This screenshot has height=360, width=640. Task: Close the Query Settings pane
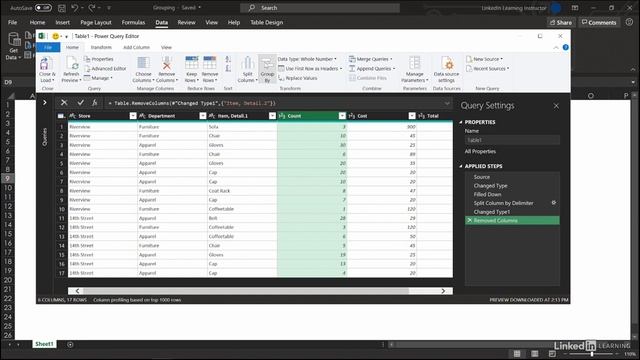pos(556,106)
